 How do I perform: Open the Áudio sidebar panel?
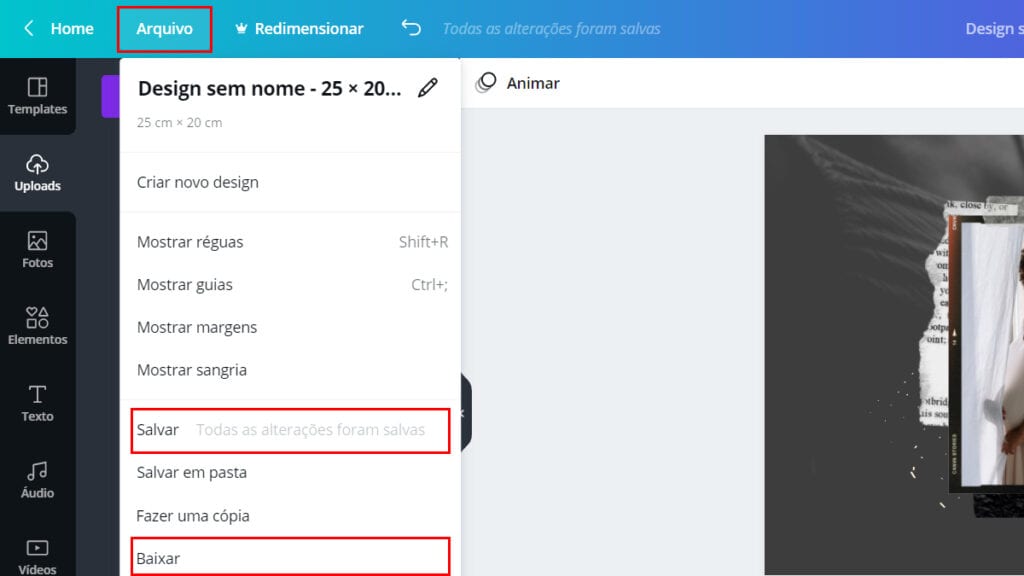(x=37, y=480)
